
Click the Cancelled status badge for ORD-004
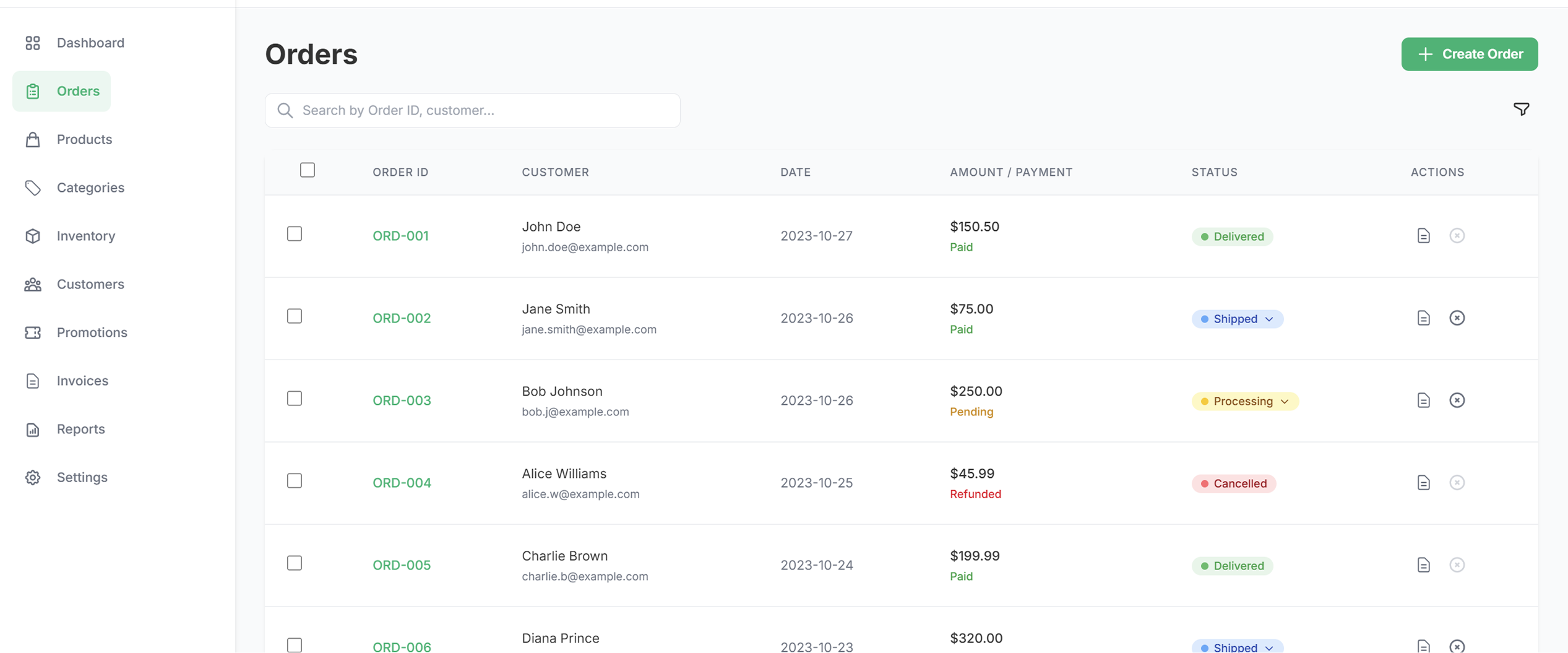[1234, 483]
